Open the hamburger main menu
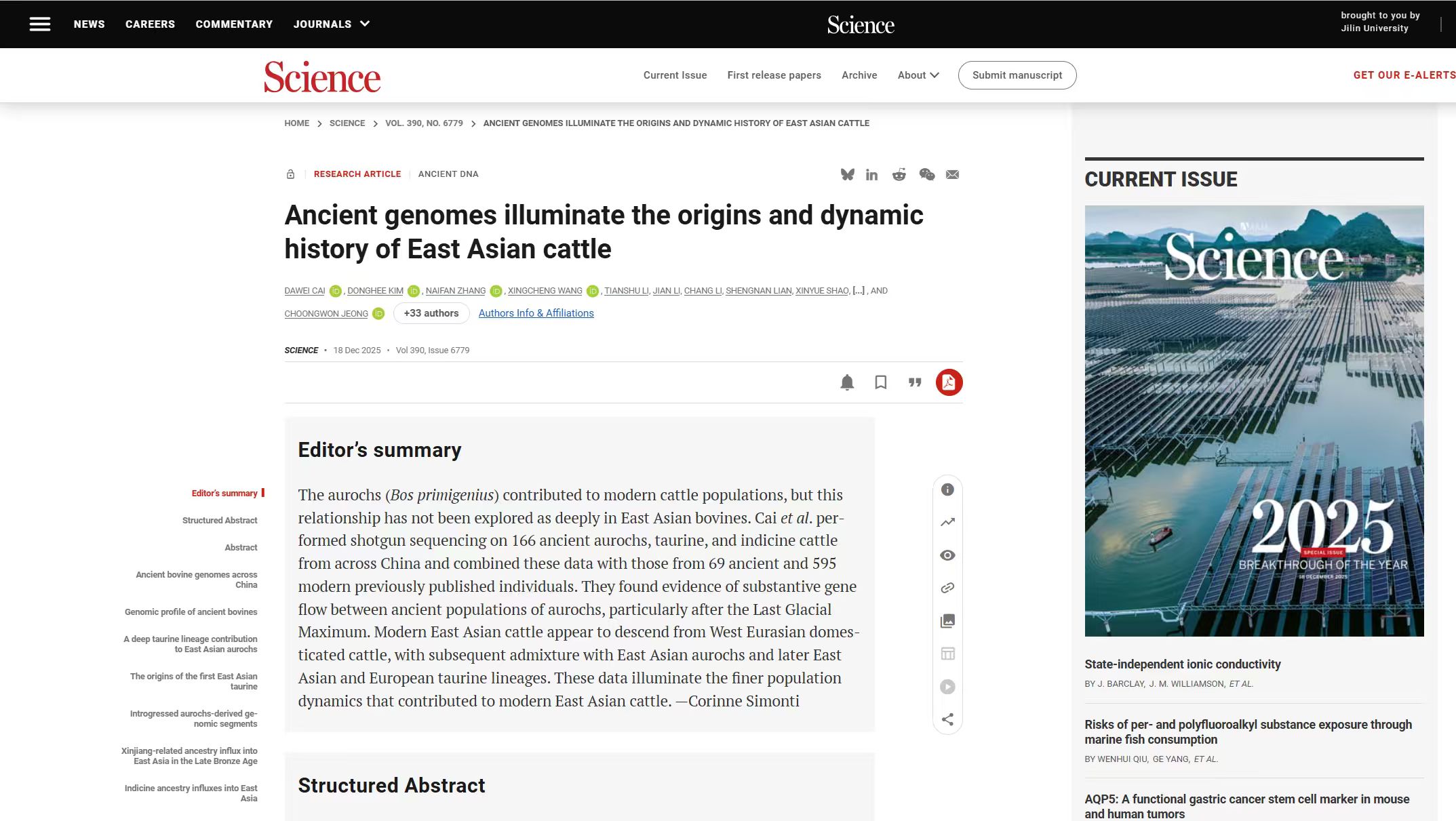 (x=40, y=24)
